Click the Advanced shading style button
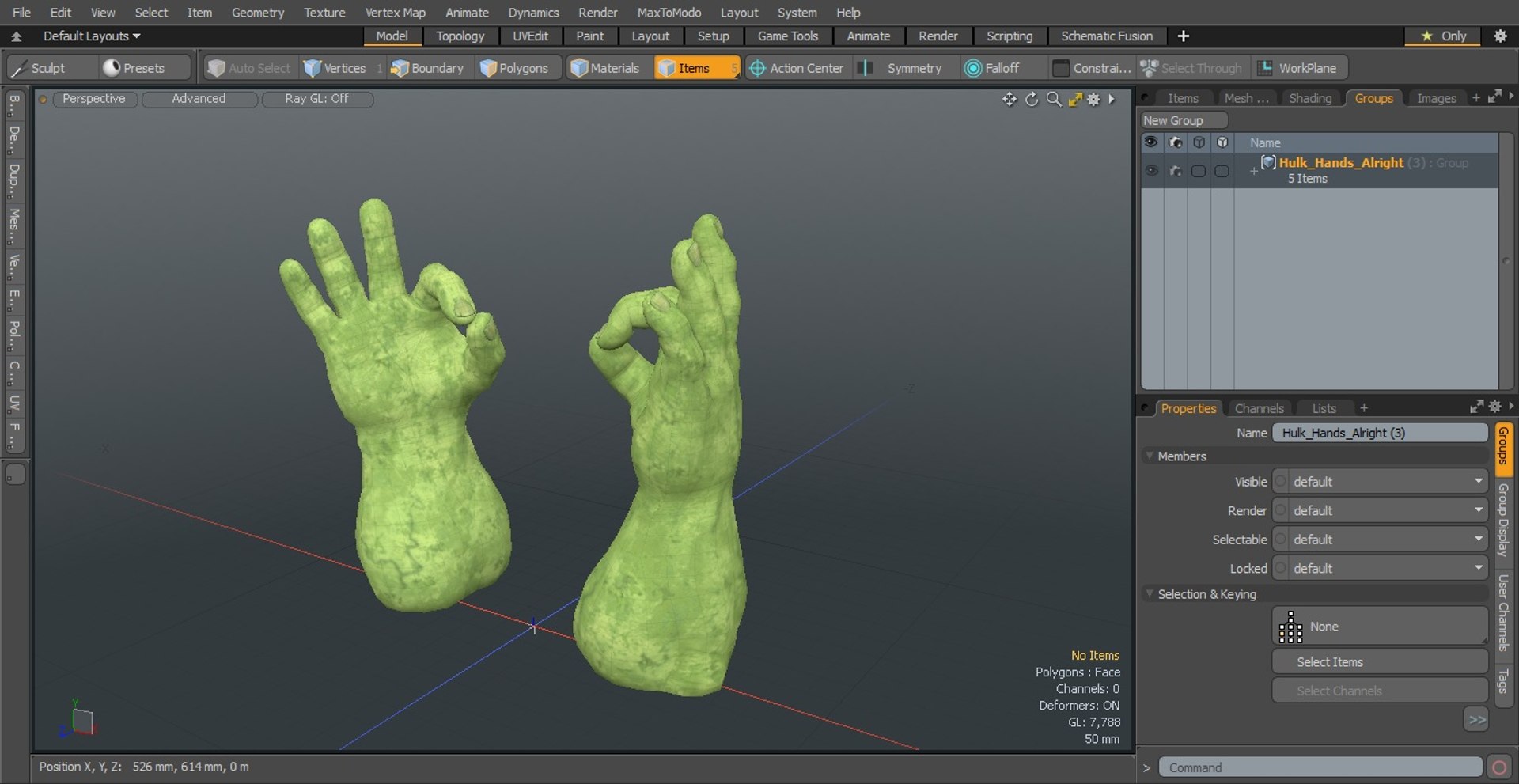This screenshot has height=784, width=1519. point(199,99)
